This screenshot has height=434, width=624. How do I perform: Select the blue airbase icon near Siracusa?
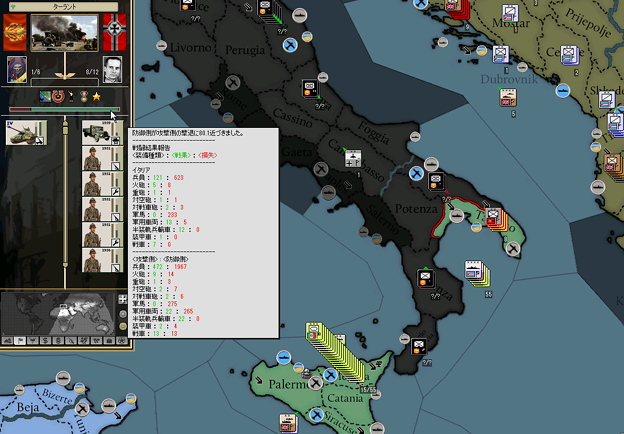[x=317, y=415]
